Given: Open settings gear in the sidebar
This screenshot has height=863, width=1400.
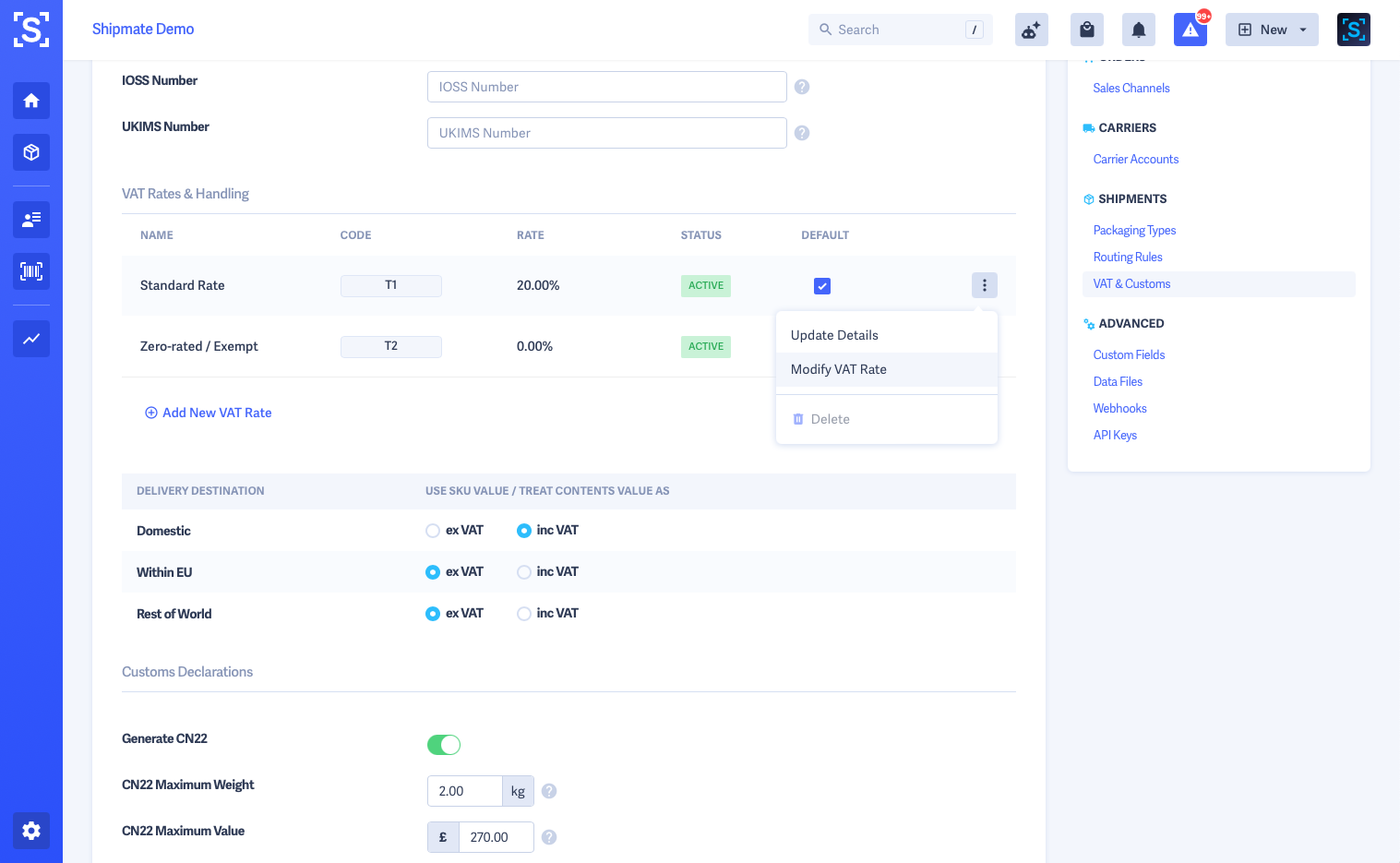Looking at the screenshot, I should point(31,831).
